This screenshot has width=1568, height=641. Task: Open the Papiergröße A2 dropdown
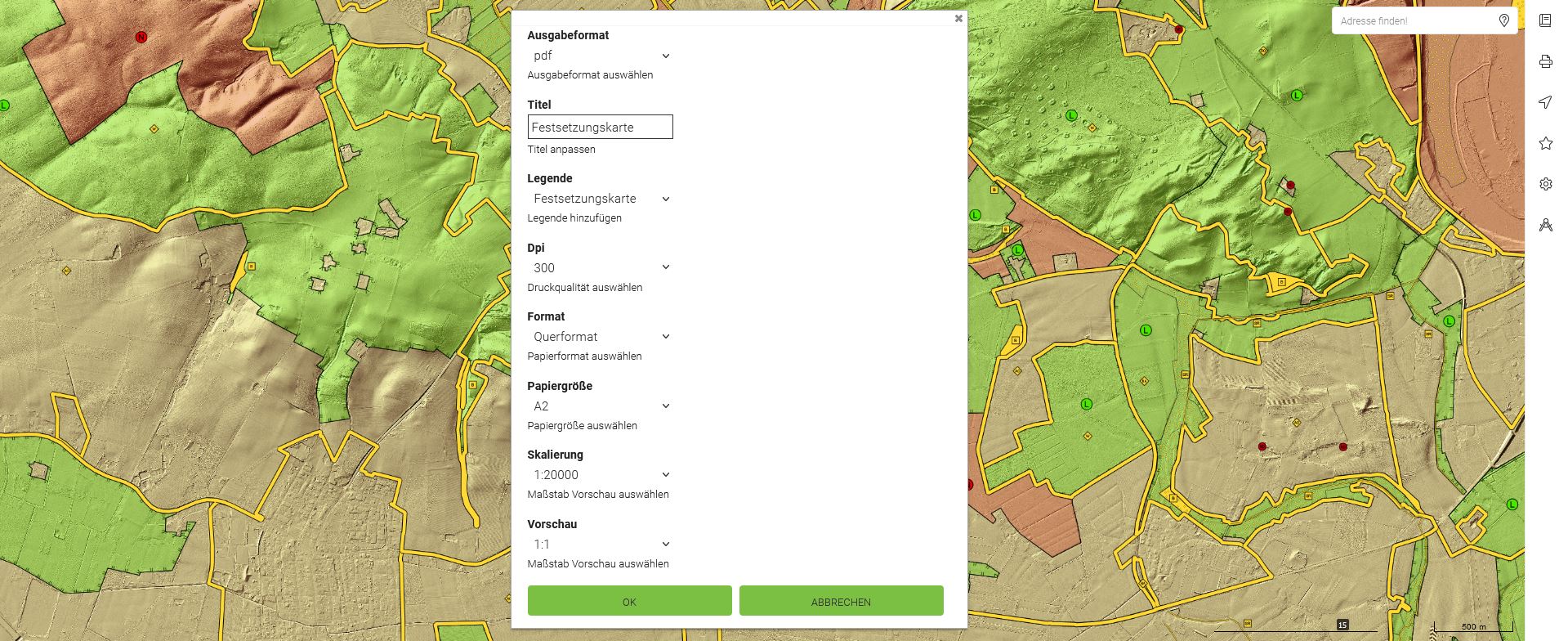[600, 406]
